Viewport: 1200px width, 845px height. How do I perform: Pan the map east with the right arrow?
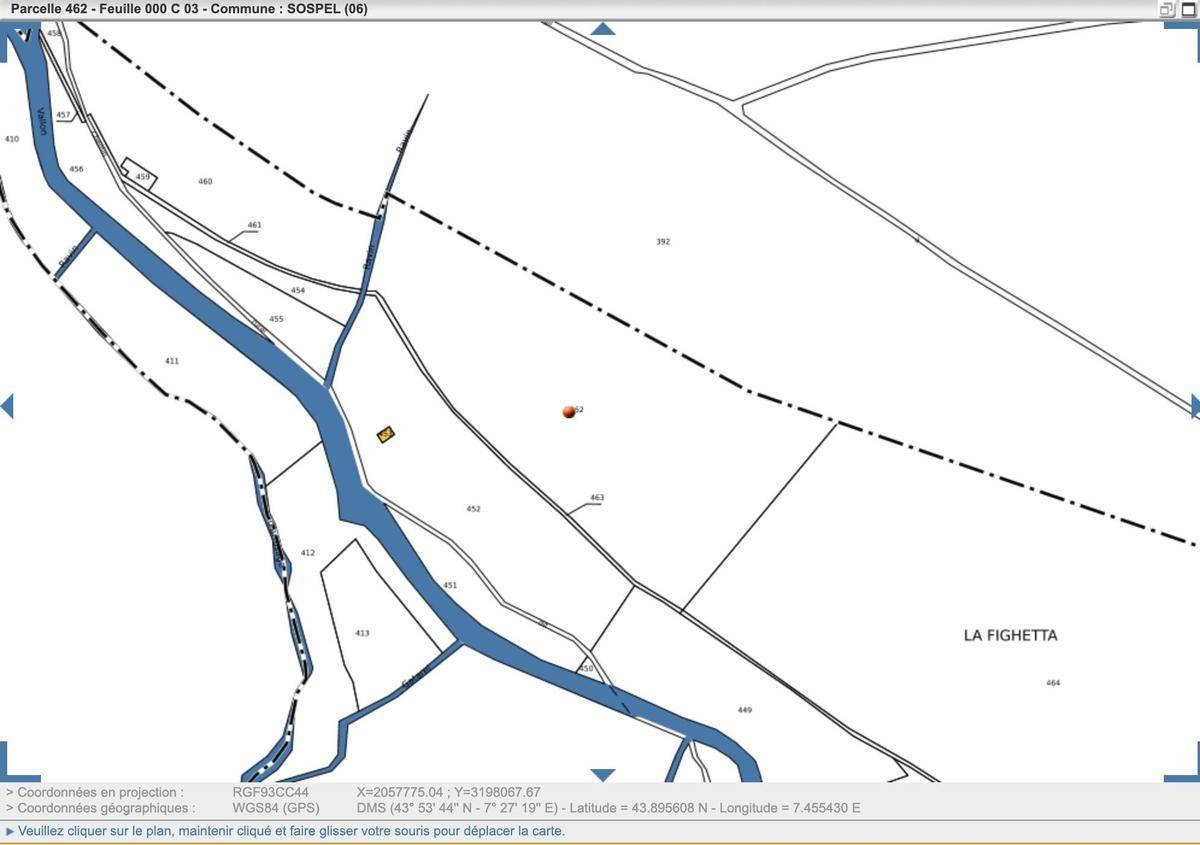pos(1195,406)
